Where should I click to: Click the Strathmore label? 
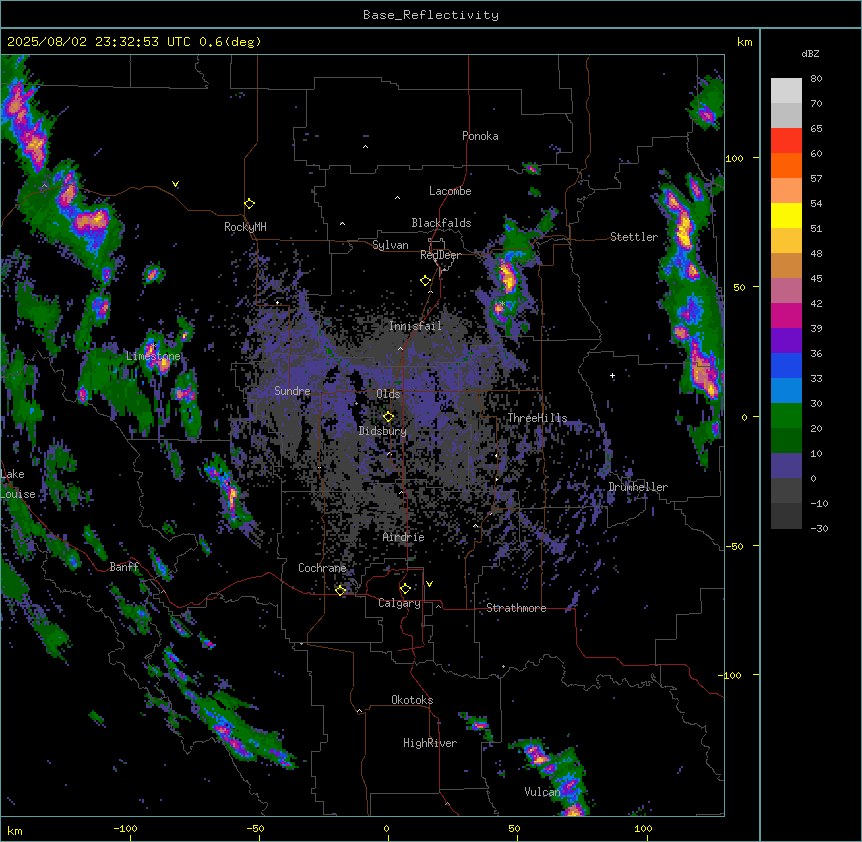(x=516, y=608)
